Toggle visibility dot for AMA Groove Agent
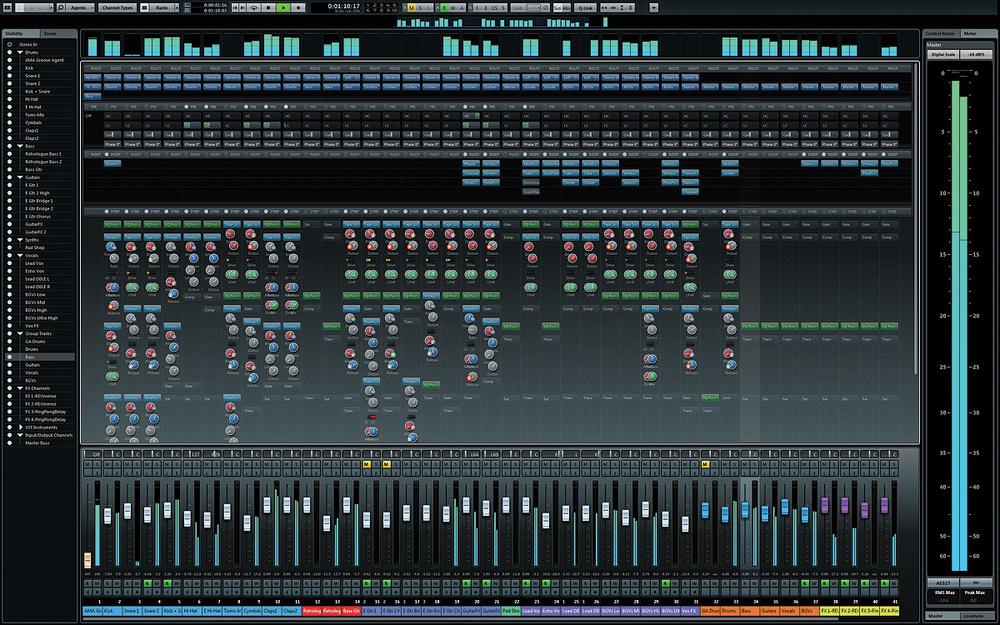Image resolution: width=1000 pixels, height=625 pixels. pyautogui.click(x=9, y=60)
